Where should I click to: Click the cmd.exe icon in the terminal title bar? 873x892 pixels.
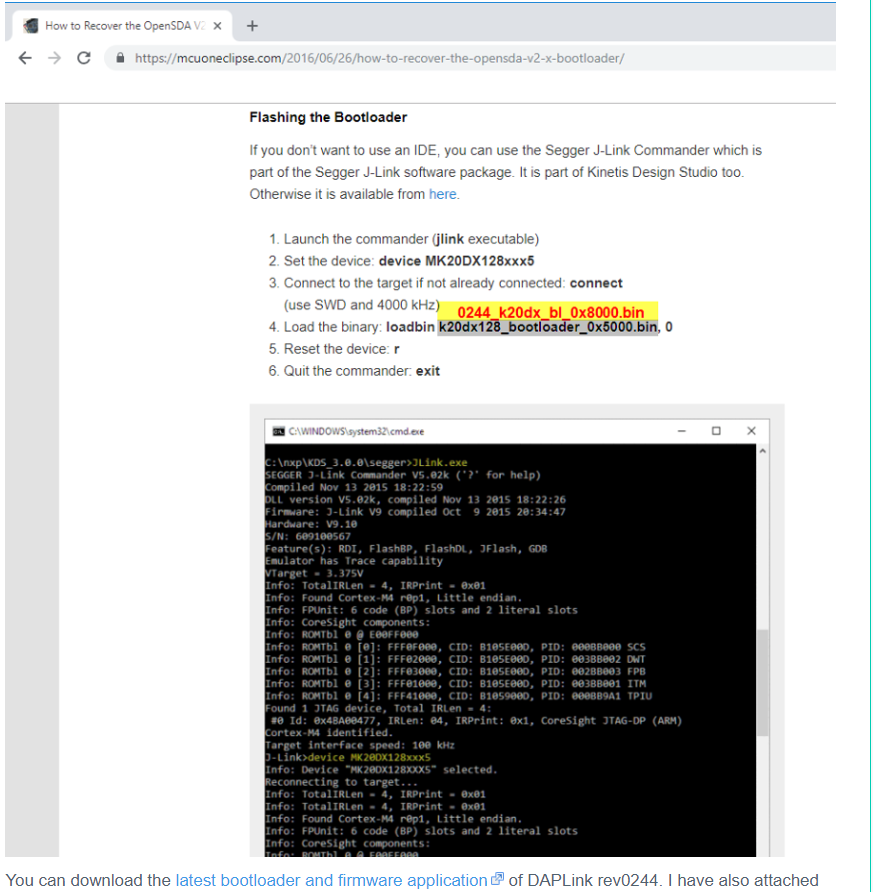tap(279, 431)
